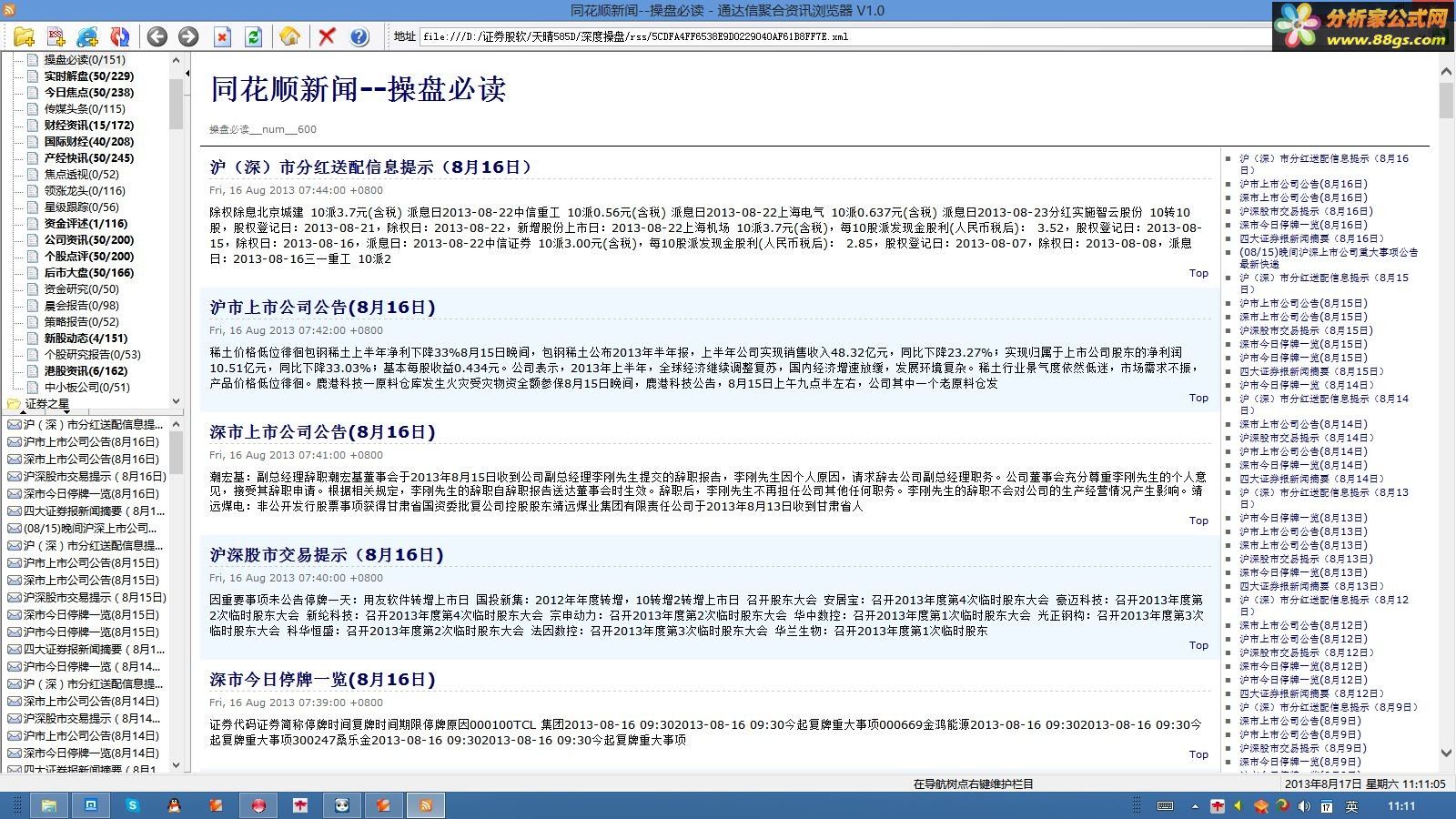
Task: Click the 英 input language indicator
Action: (x=1351, y=806)
